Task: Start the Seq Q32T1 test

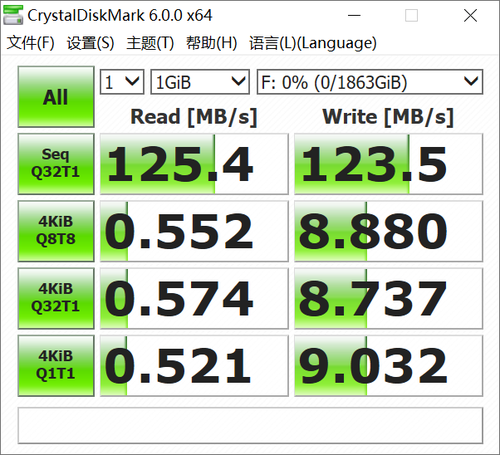Action: pos(56,164)
